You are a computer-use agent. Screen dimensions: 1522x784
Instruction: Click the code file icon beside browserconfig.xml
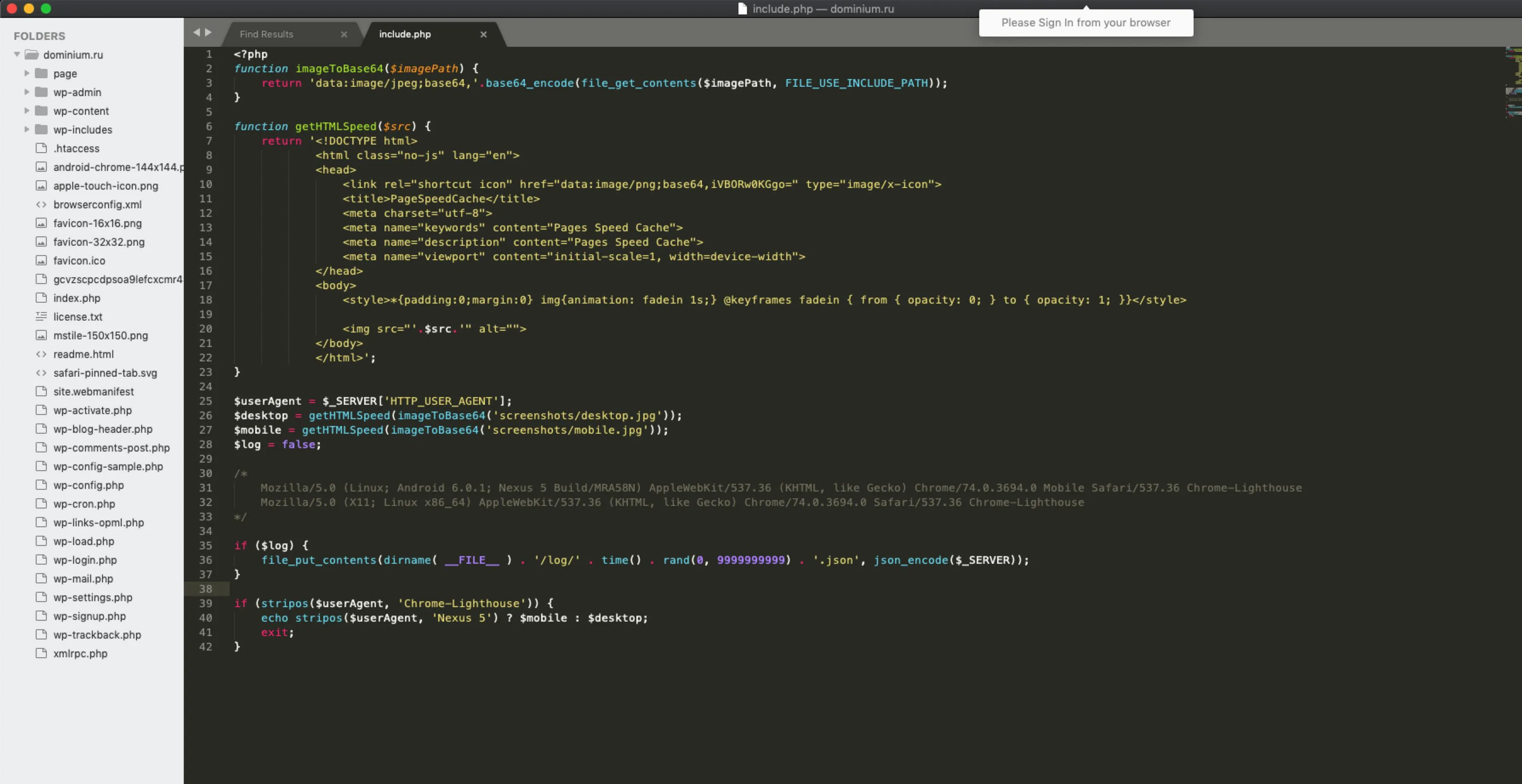point(41,204)
